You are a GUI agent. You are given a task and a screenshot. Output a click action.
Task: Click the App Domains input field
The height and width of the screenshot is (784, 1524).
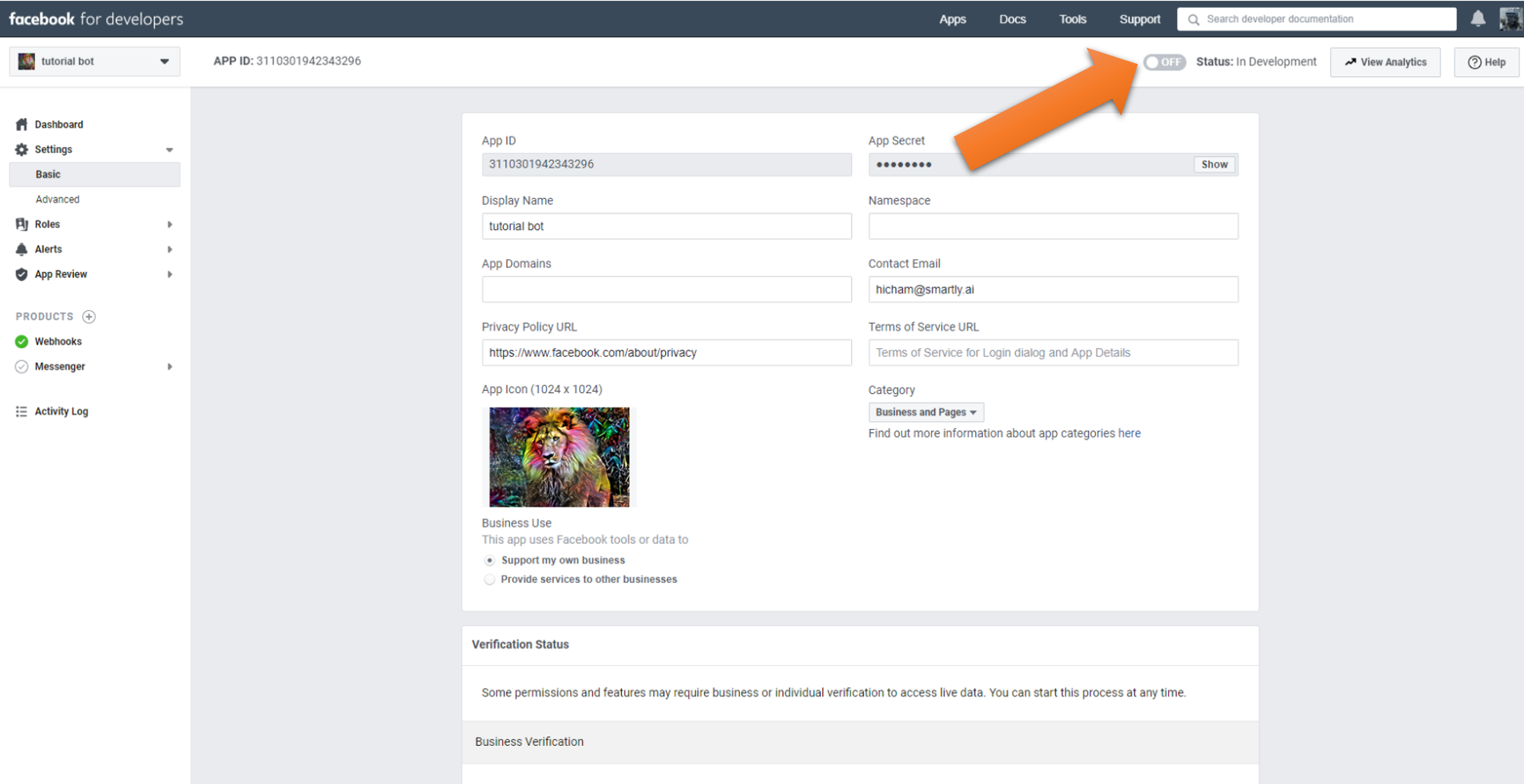click(x=667, y=290)
